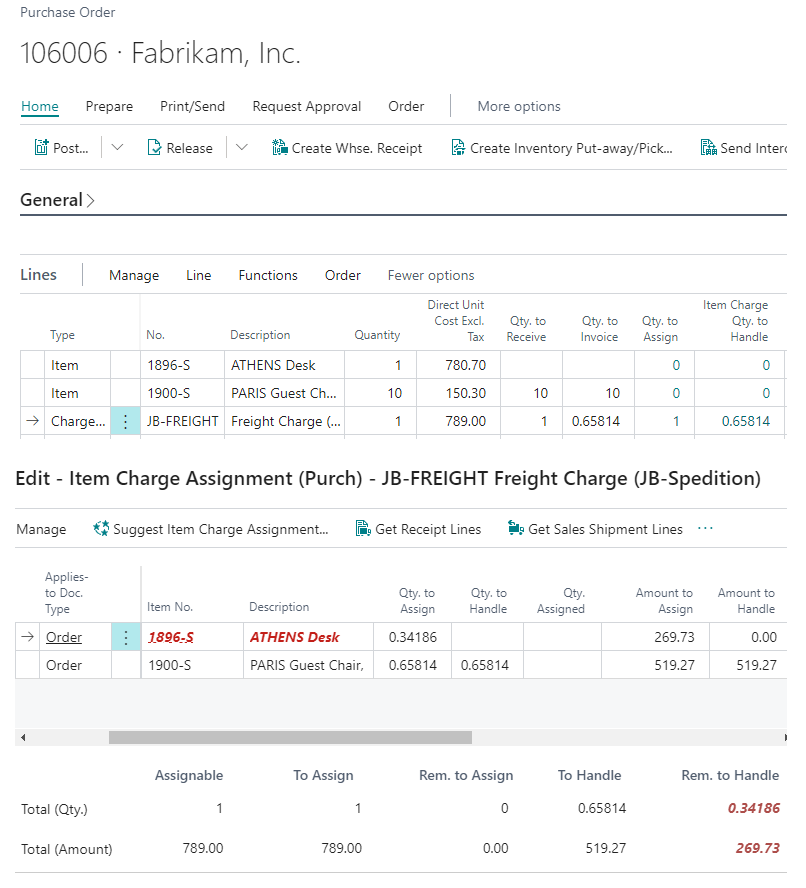Click the Get Sales Shipment Lines icon
This screenshot has width=806, height=888.
click(x=516, y=528)
